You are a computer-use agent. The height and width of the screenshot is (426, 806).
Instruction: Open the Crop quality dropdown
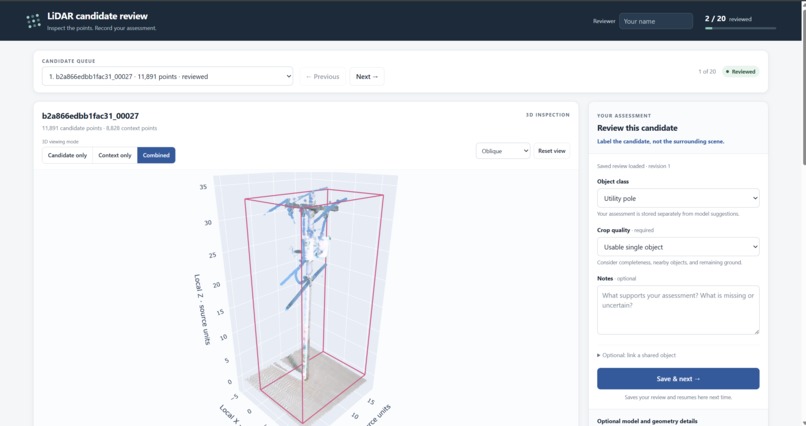point(678,247)
